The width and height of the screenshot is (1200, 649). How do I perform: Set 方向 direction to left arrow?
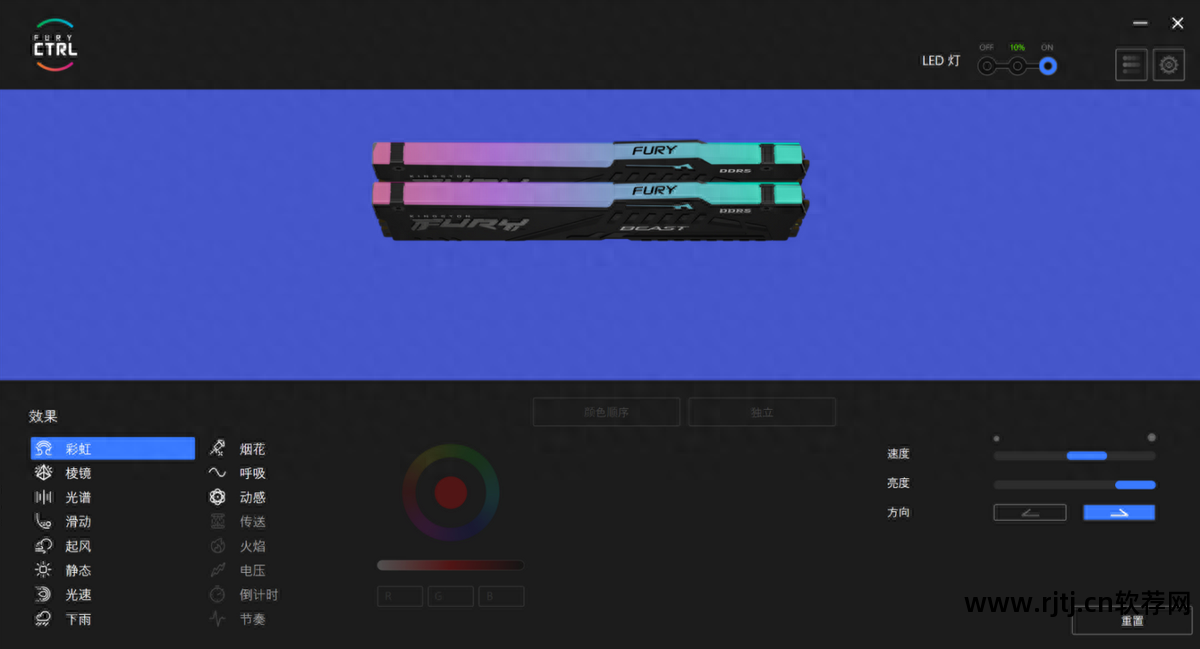[1030, 512]
